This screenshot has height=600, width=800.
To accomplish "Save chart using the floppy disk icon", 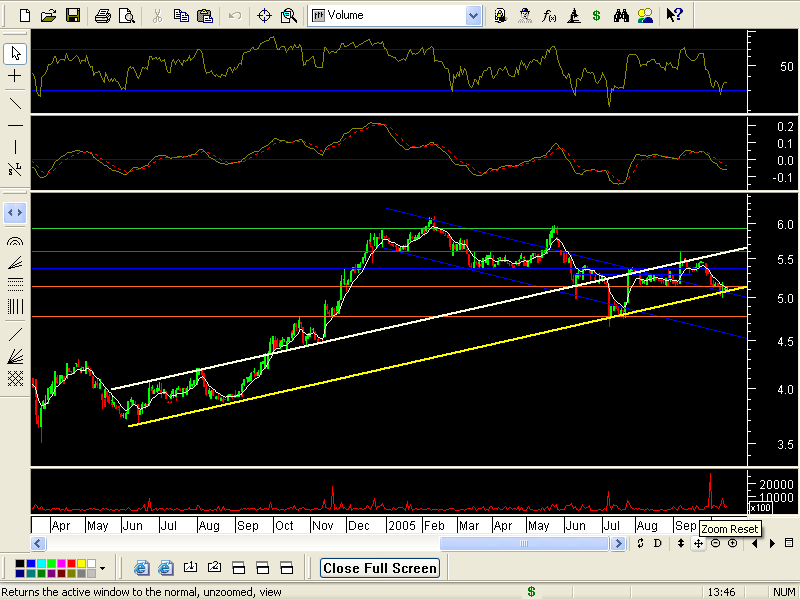I will tap(72, 15).
